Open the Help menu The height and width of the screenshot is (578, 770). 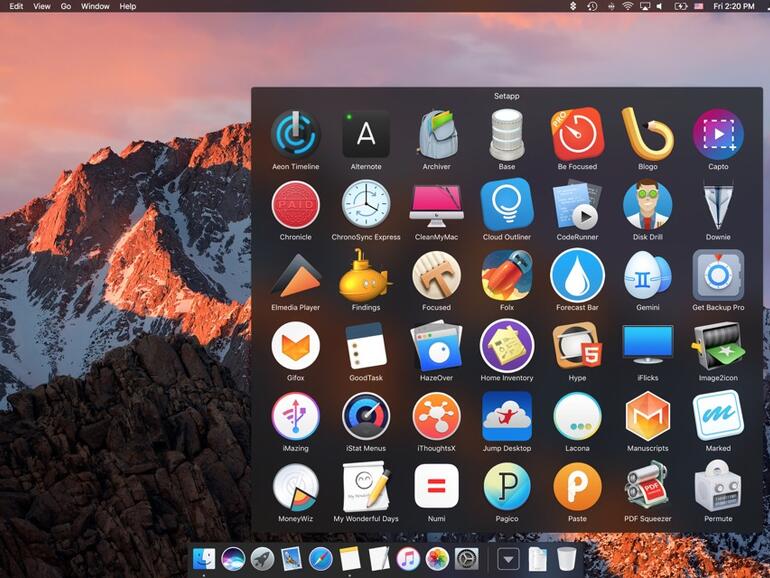coord(128,6)
